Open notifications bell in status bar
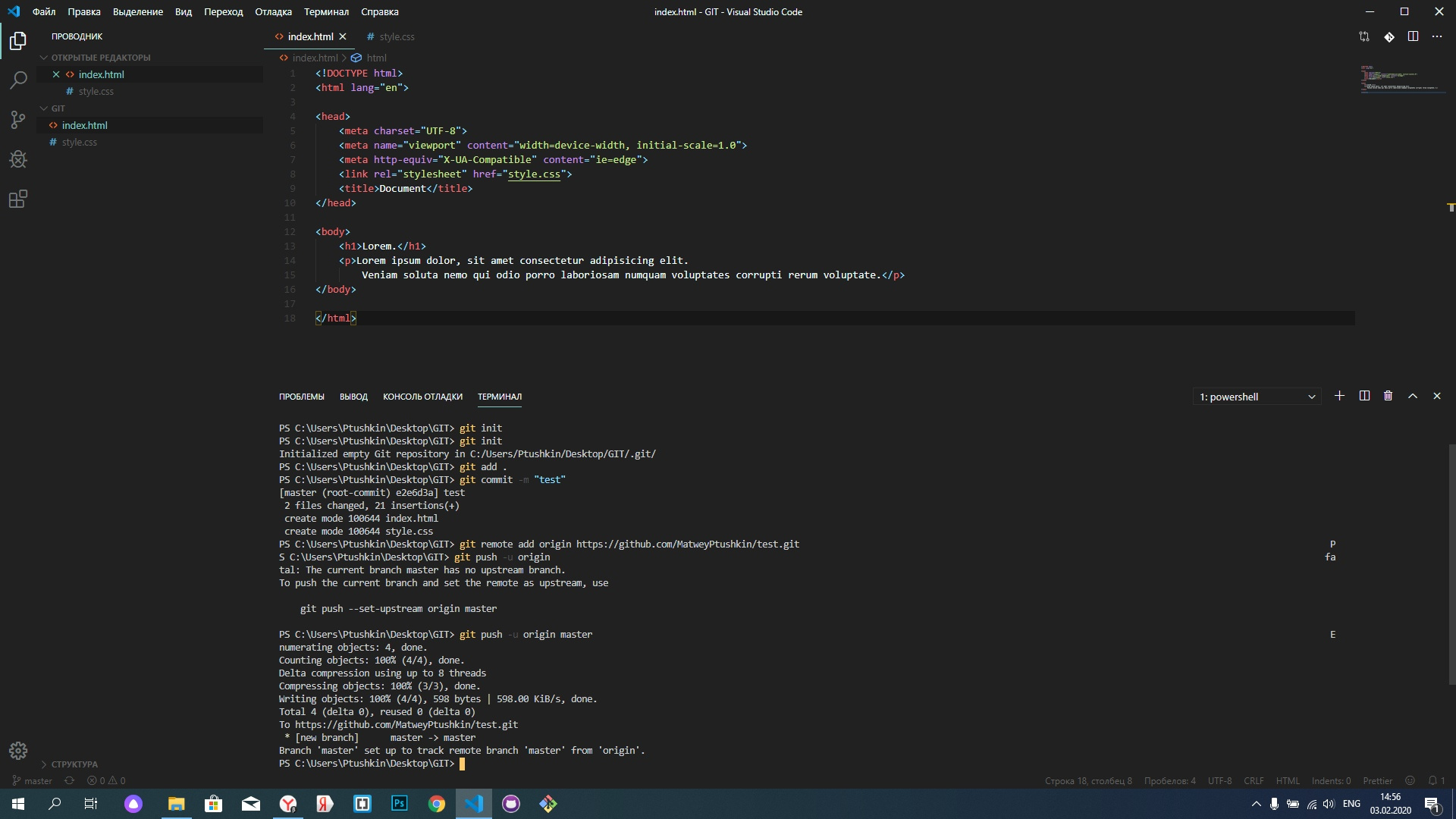Viewport: 1456px width, 819px height. click(1436, 780)
